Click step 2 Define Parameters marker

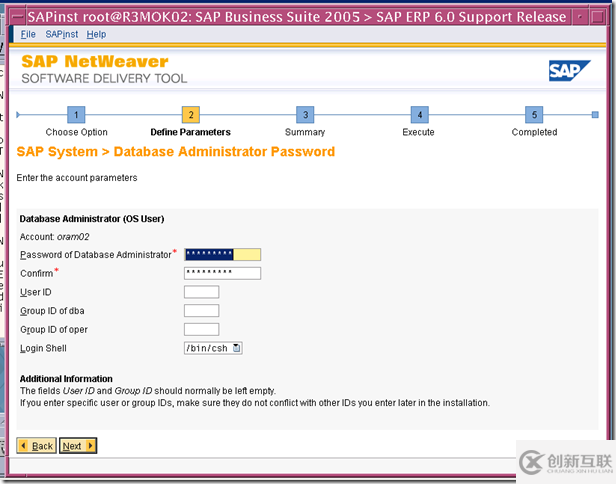click(191, 115)
